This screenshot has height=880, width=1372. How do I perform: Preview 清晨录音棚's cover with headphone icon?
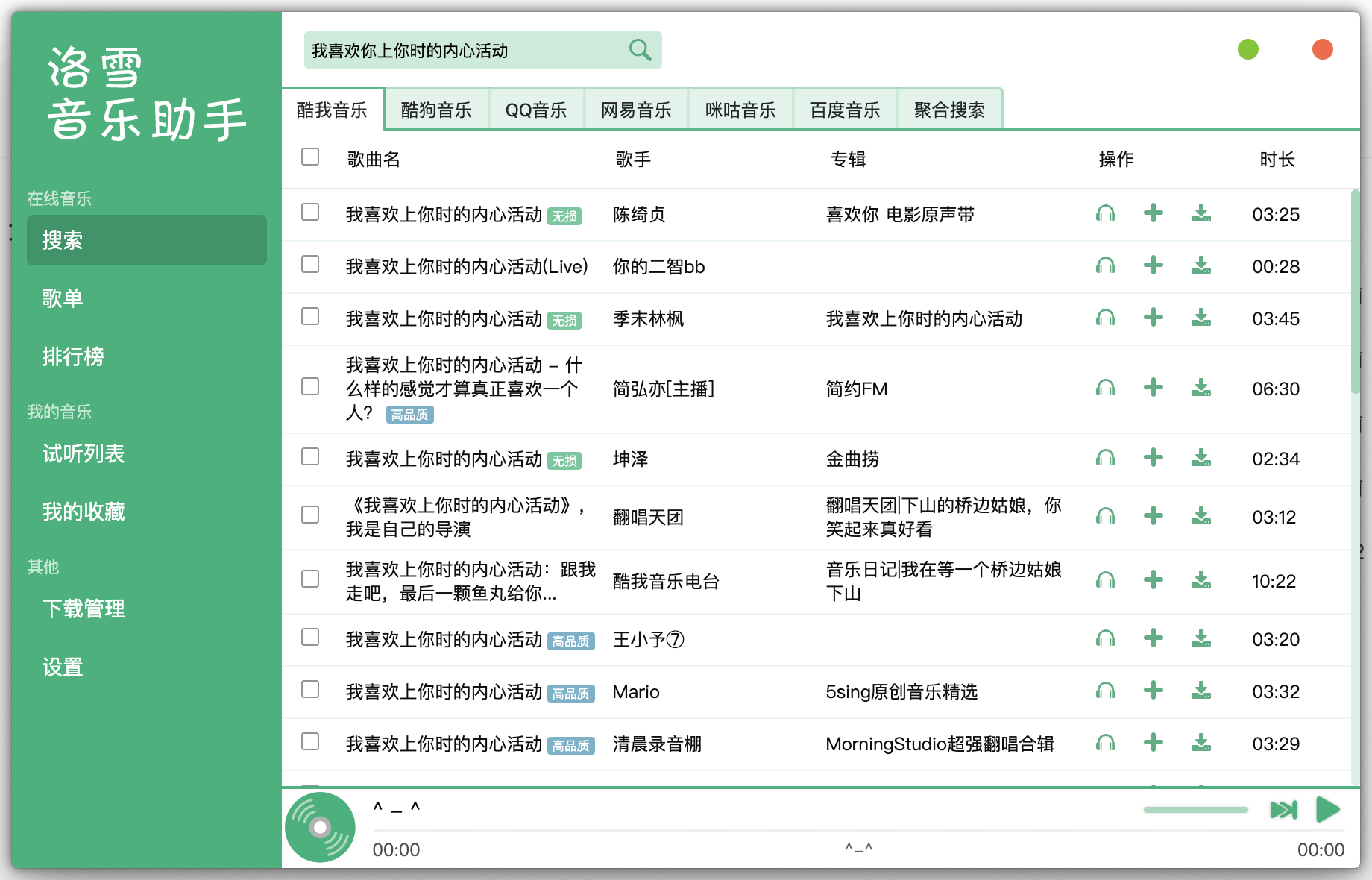pos(1106,744)
